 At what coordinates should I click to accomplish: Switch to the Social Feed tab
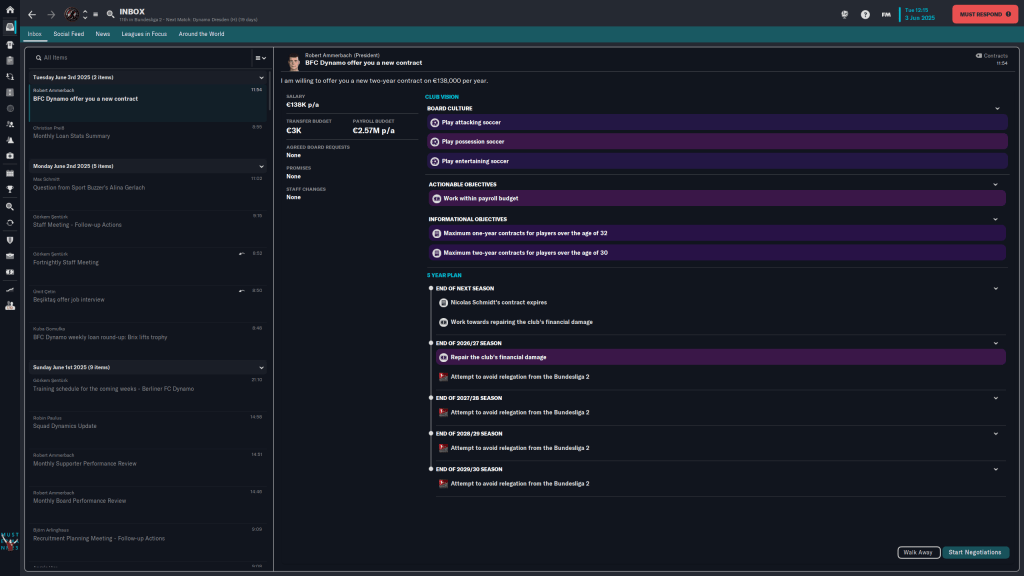point(69,34)
